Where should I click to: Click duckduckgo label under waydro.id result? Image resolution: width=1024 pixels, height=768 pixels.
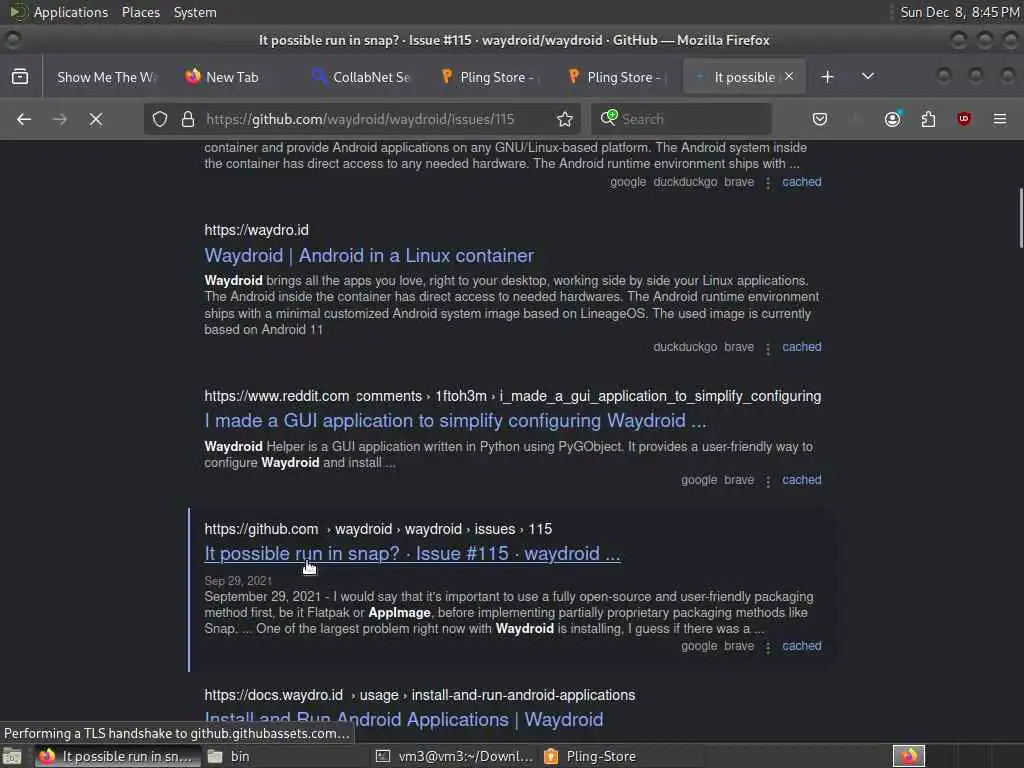point(685,347)
